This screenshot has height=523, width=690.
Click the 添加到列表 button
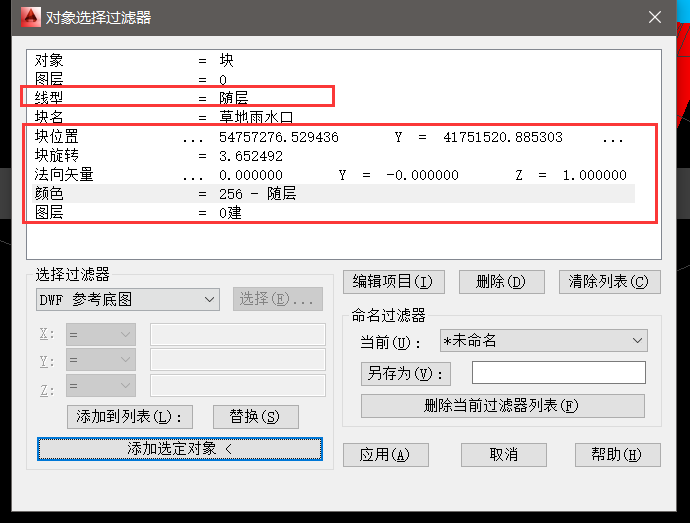click(130, 416)
